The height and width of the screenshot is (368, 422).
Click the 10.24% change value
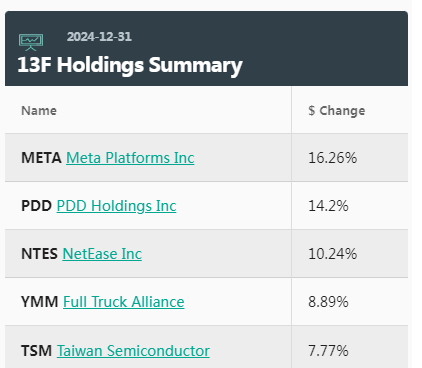click(x=333, y=254)
